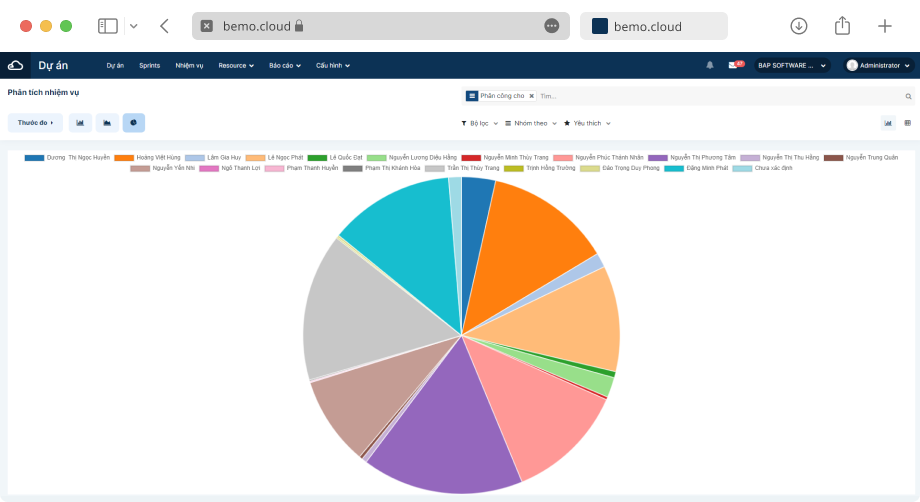The height and width of the screenshot is (502, 920).
Task: Open the Bộ lọc filter dropdown
Action: 479,123
